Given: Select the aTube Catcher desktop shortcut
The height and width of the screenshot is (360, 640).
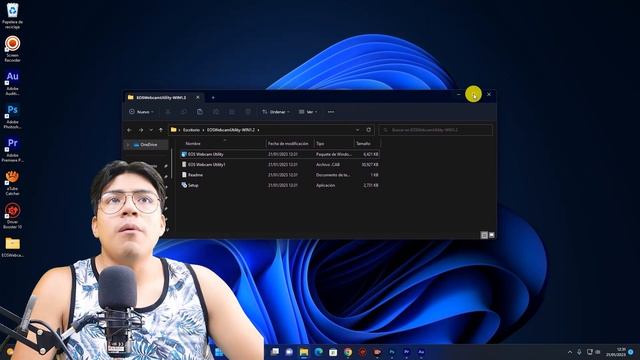Looking at the screenshot, I should 13,182.
